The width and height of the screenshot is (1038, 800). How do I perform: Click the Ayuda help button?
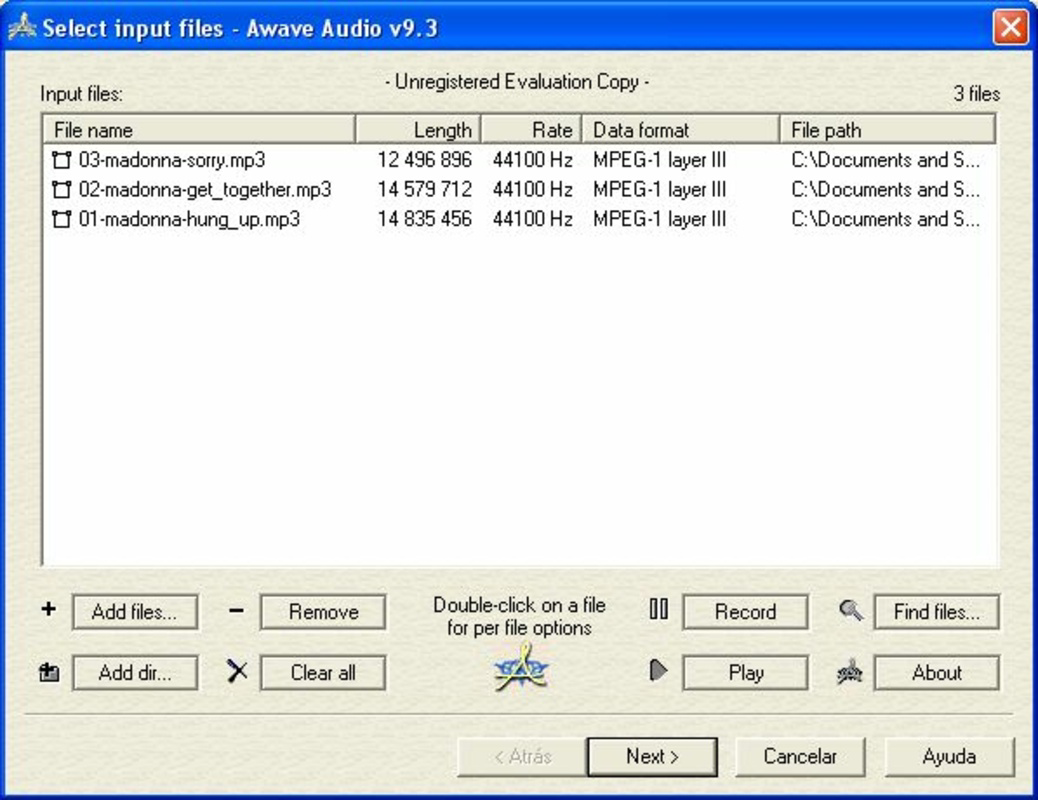(x=949, y=756)
